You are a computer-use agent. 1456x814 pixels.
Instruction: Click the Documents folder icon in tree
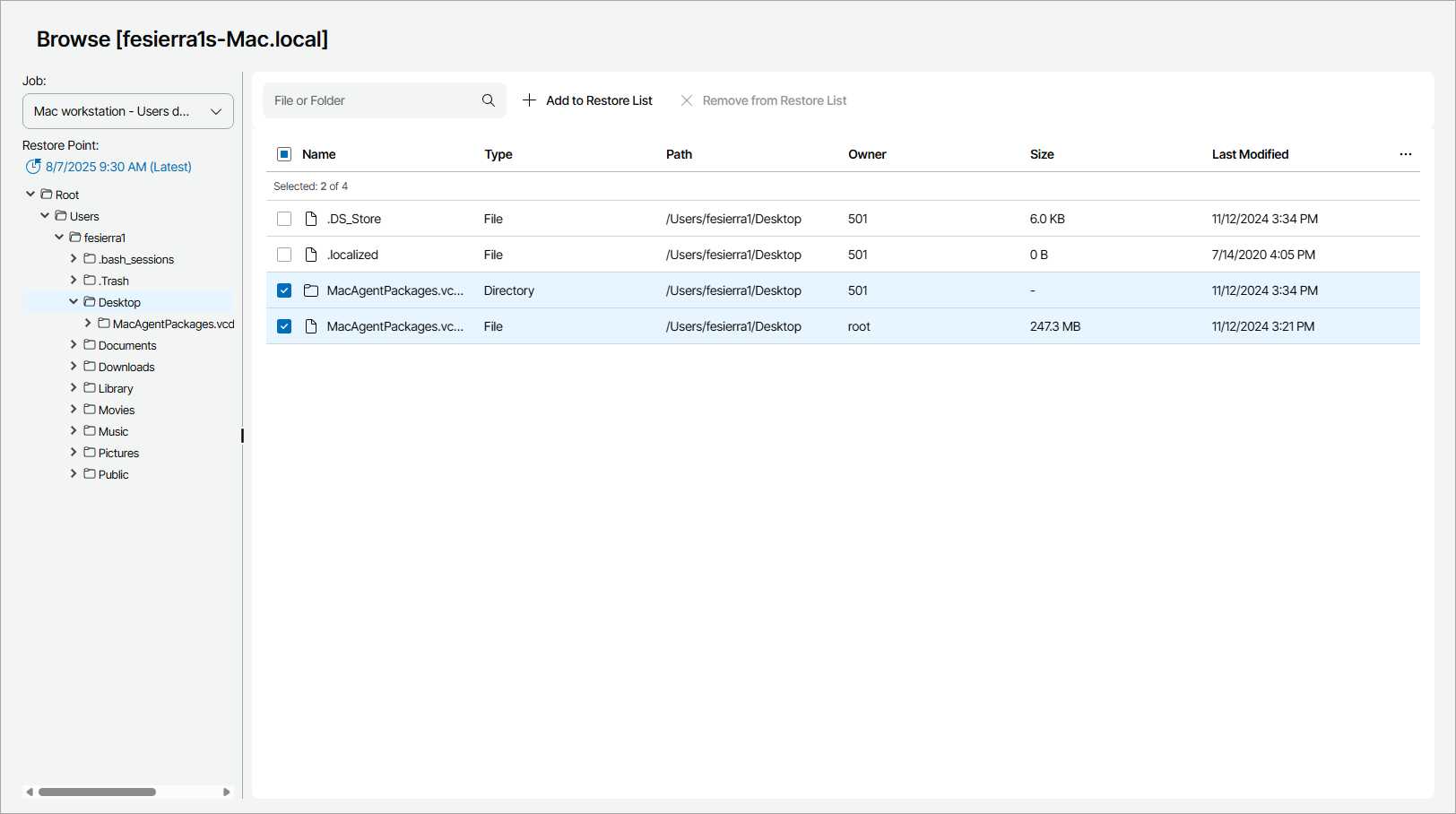coord(90,345)
